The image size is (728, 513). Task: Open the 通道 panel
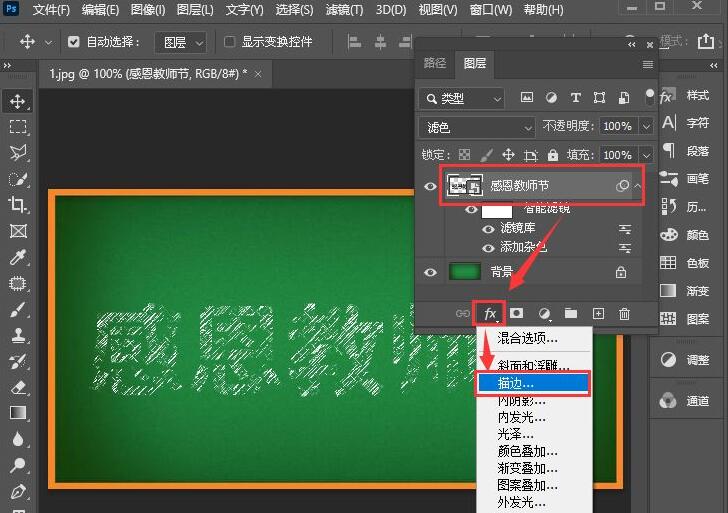point(685,401)
